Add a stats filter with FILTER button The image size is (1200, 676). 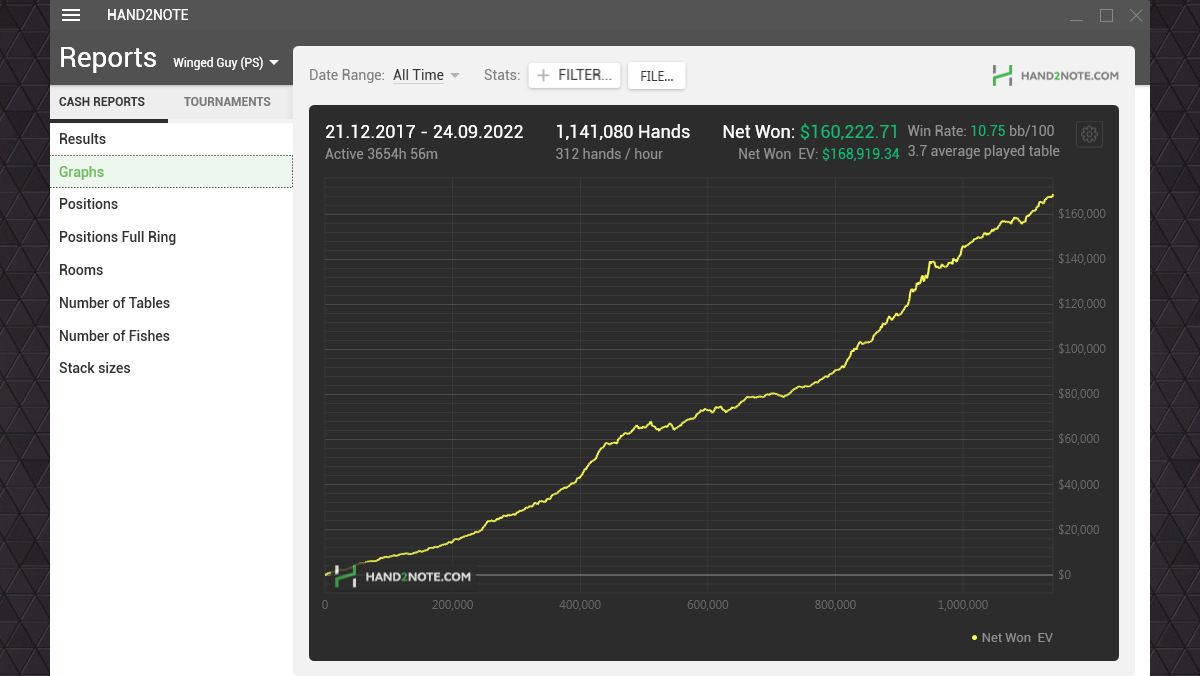(x=575, y=75)
